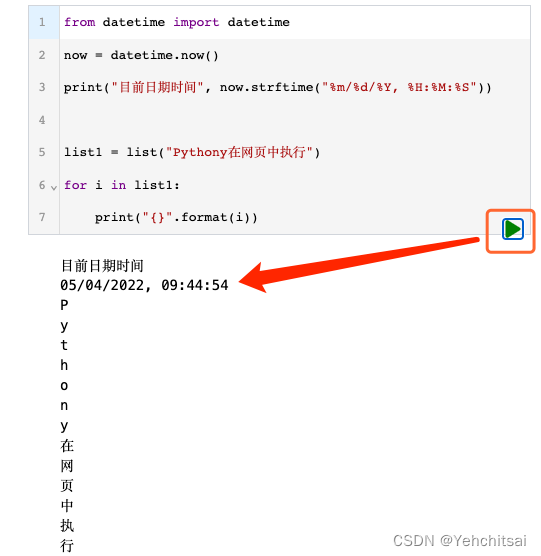The height and width of the screenshot is (556, 541).
Task: Place cursor on 'import' keyword
Action: pos(196,22)
